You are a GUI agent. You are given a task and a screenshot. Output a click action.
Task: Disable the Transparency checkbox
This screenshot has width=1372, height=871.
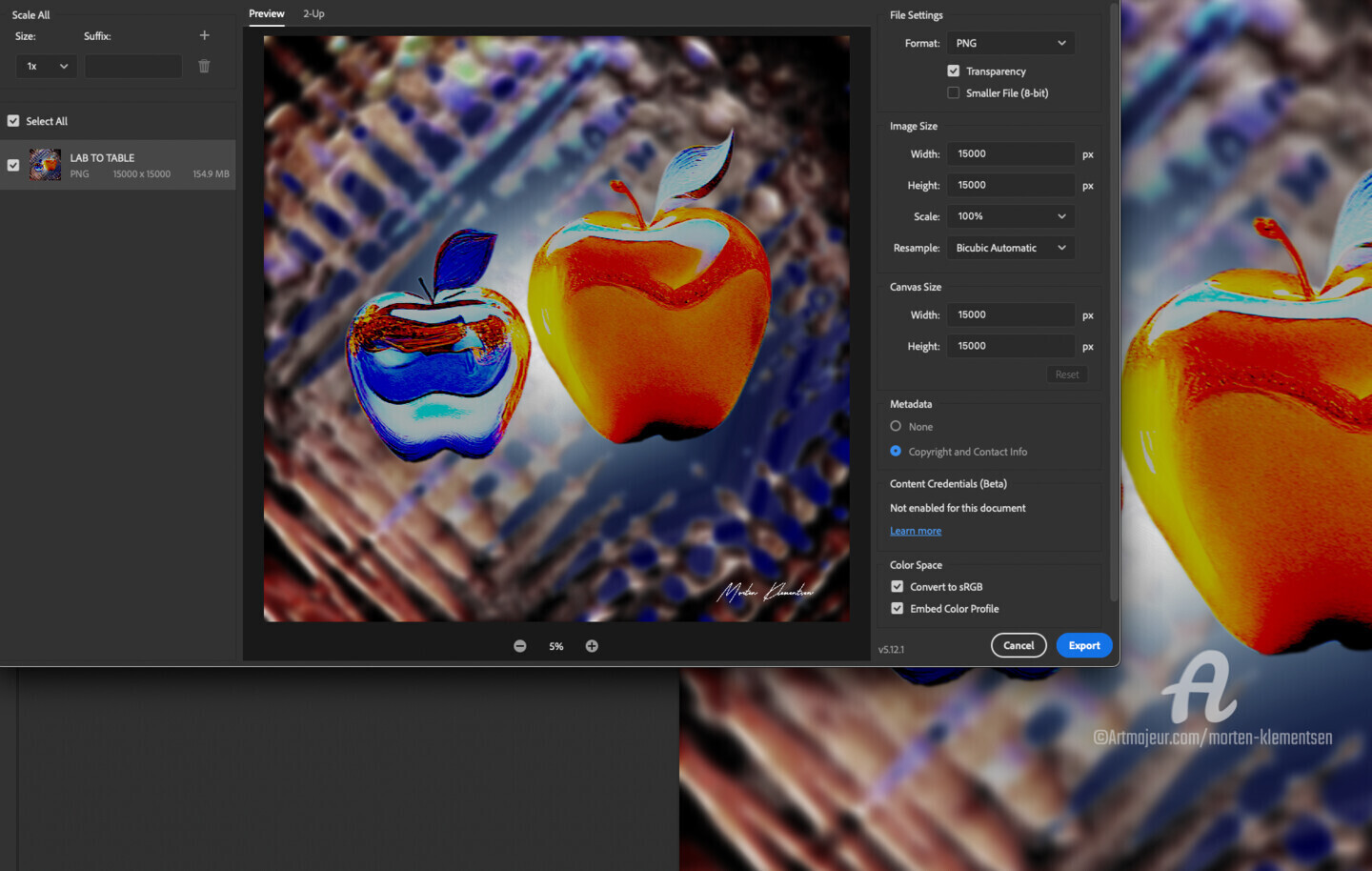click(954, 71)
